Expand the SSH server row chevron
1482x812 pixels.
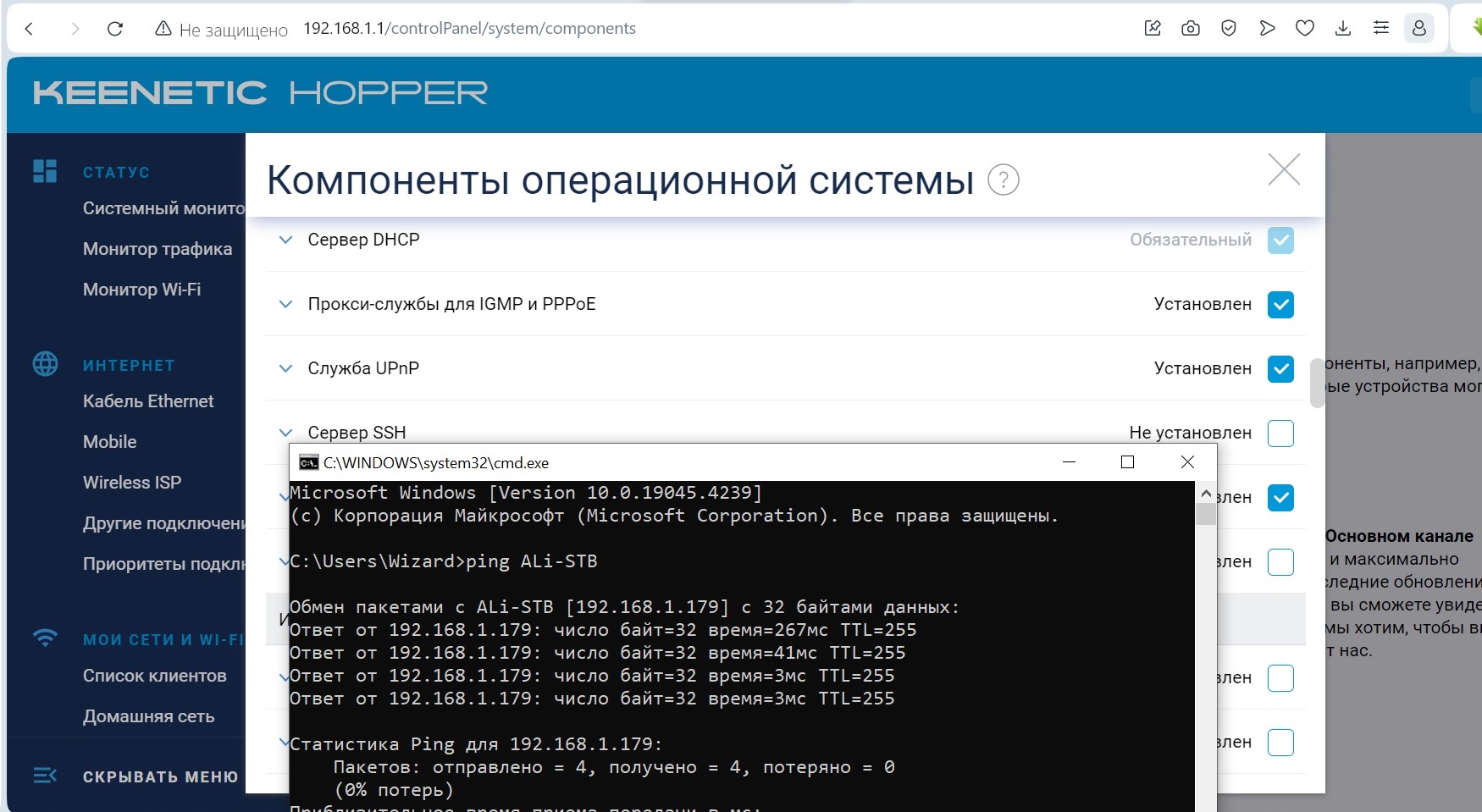(286, 433)
